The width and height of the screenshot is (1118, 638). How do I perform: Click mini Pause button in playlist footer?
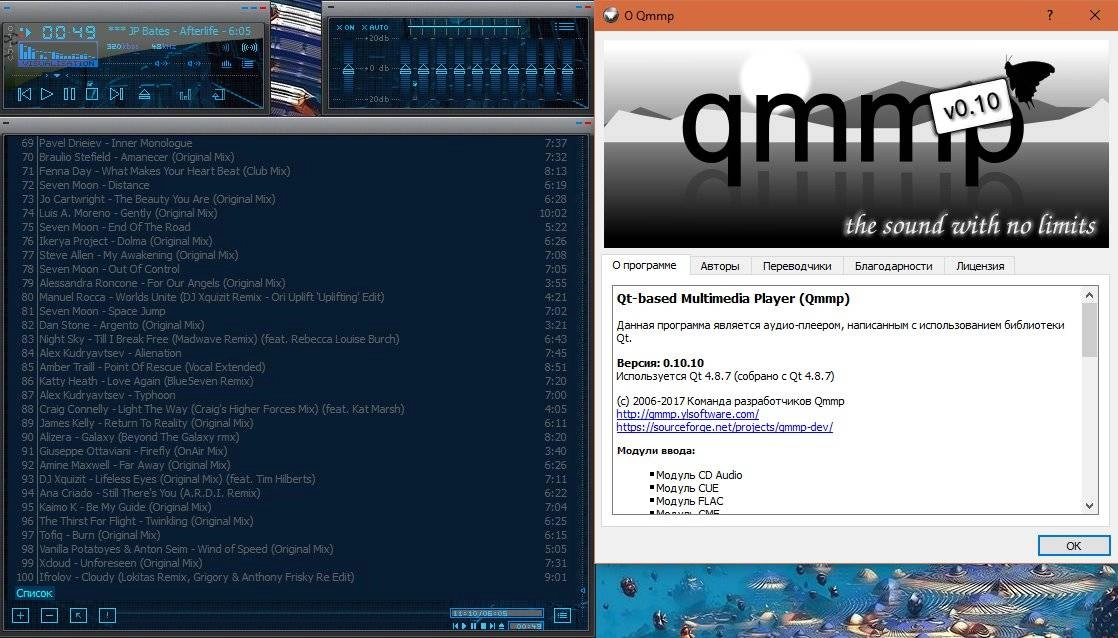pos(473,626)
